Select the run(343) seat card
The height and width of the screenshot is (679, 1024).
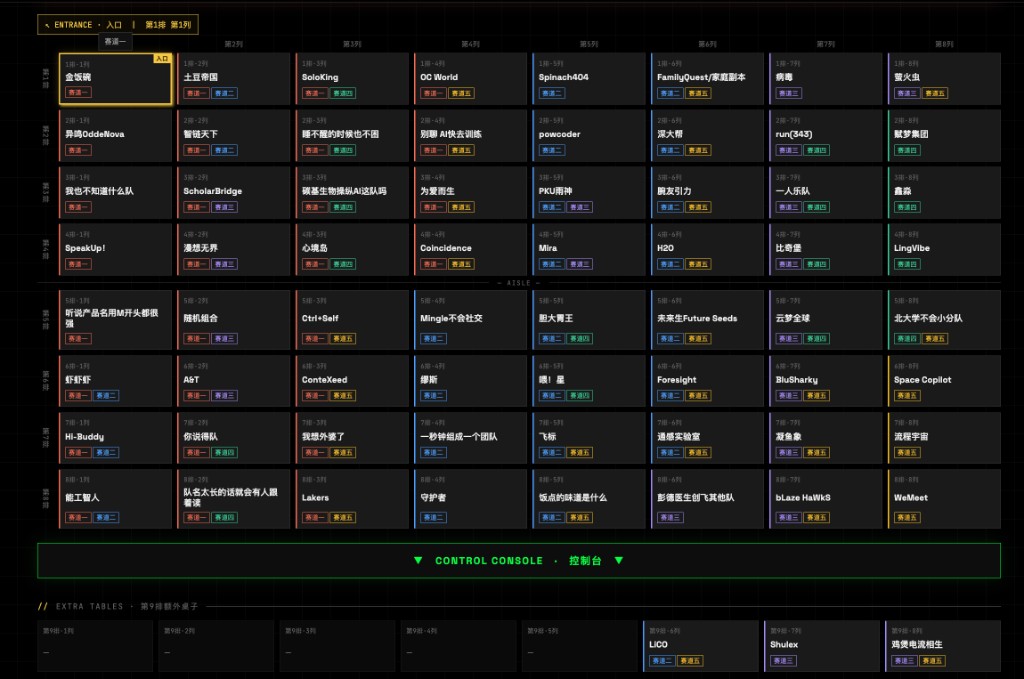pos(826,136)
